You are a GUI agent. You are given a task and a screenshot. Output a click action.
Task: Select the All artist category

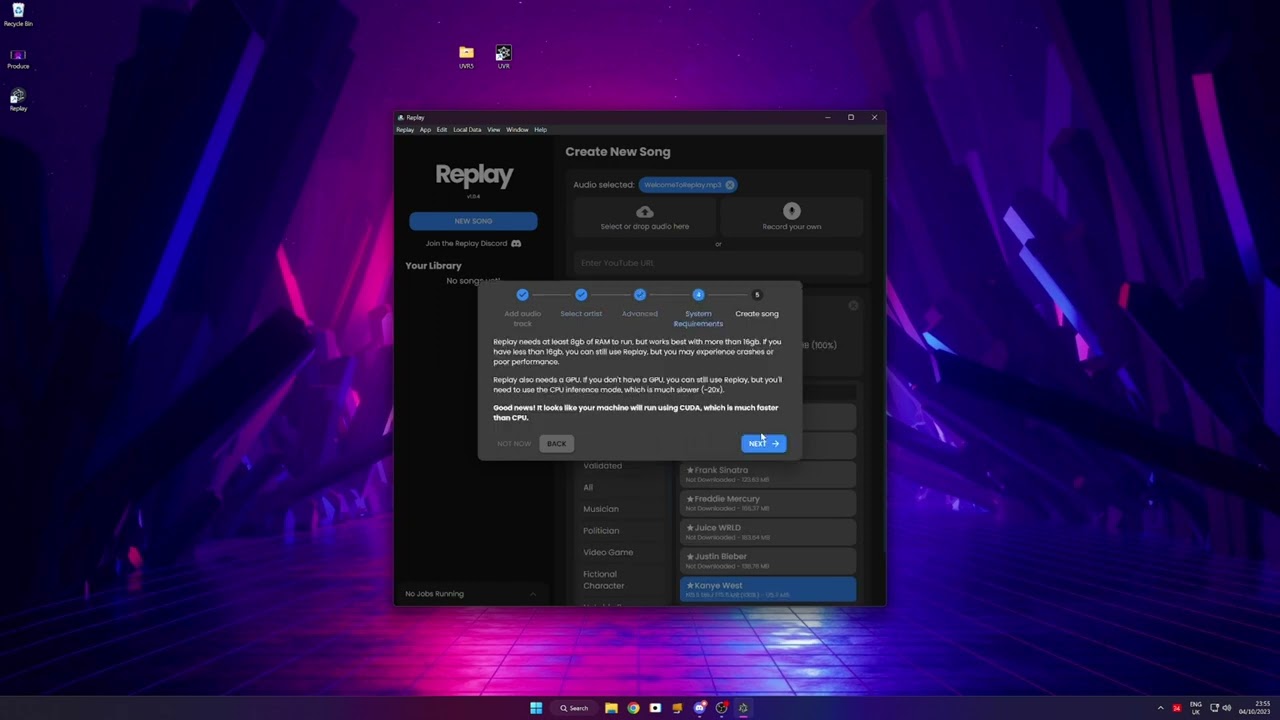pos(588,487)
